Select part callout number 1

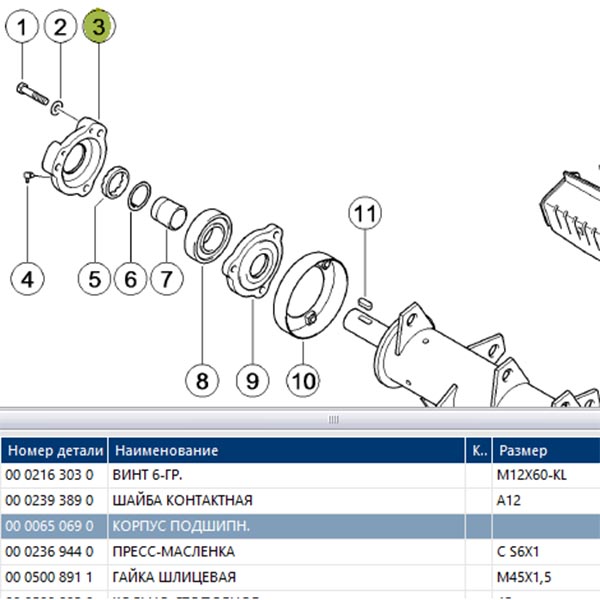[x=22, y=27]
